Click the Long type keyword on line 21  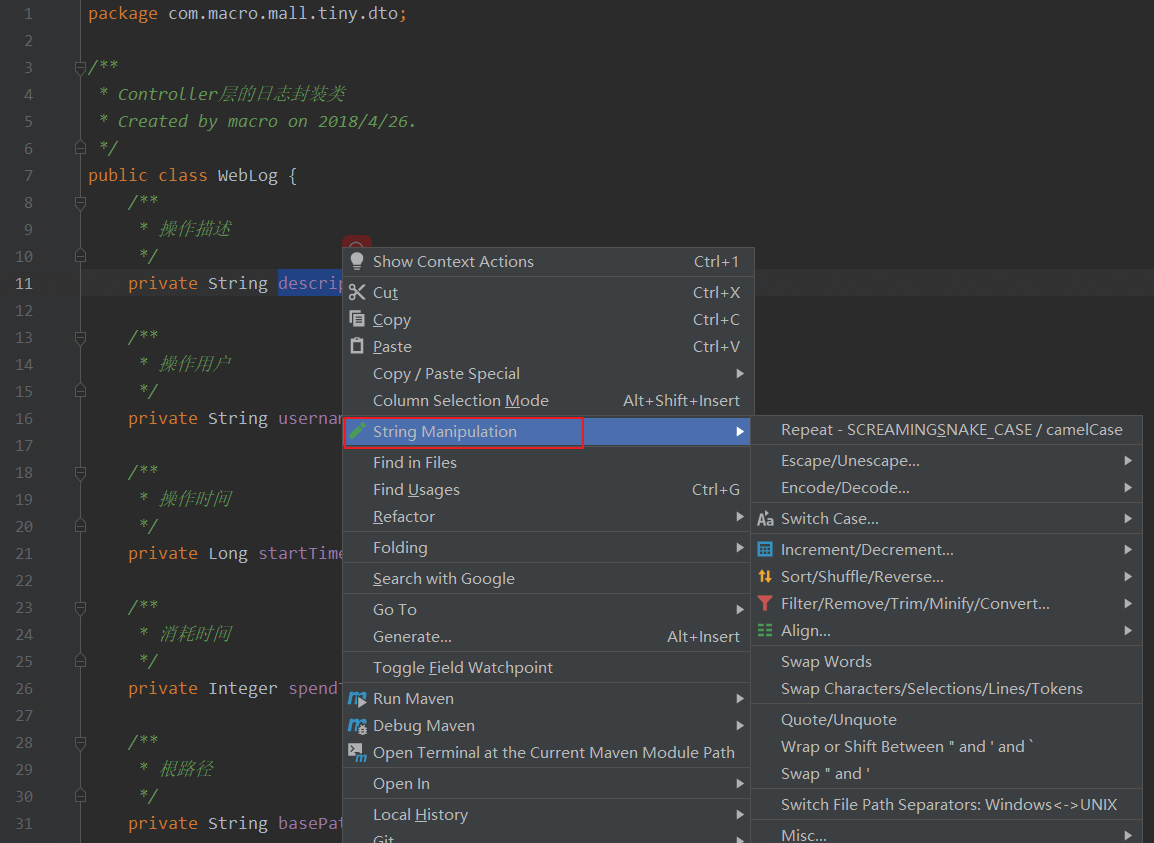click(227, 554)
